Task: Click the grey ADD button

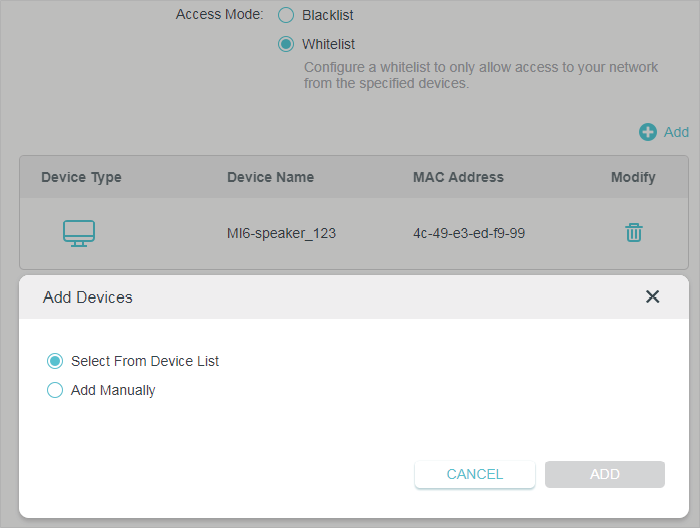Action: (604, 474)
